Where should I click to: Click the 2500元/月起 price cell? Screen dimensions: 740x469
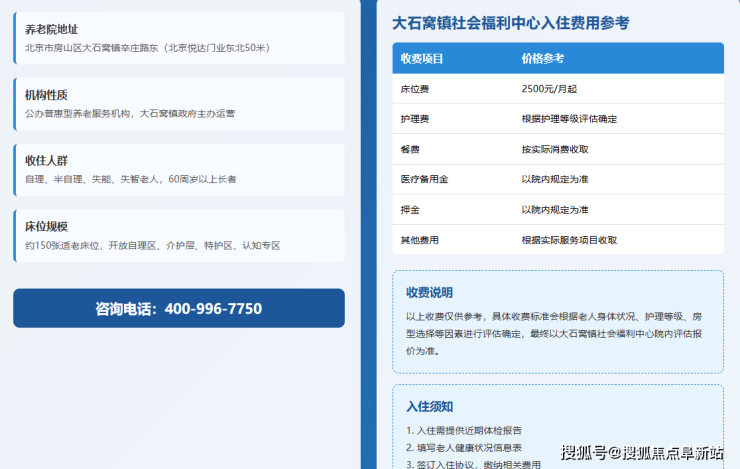click(x=549, y=89)
